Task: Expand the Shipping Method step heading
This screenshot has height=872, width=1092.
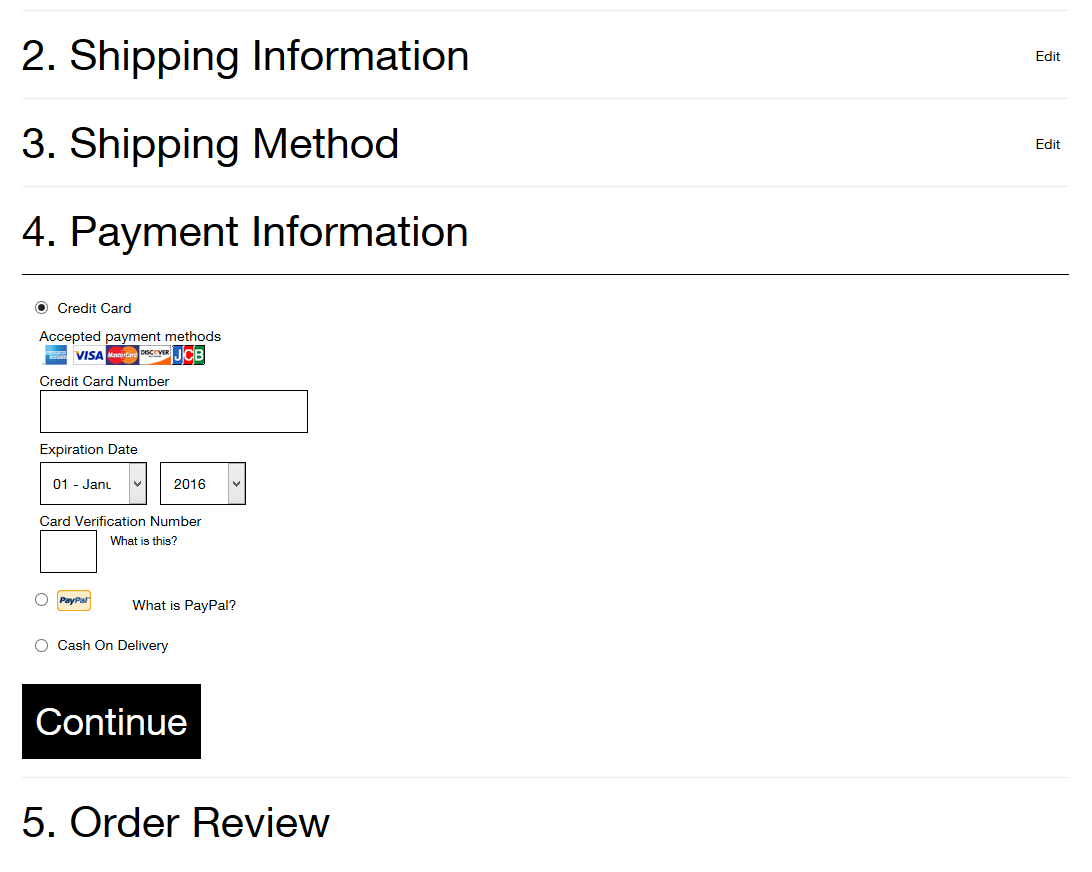Action: [210, 144]
